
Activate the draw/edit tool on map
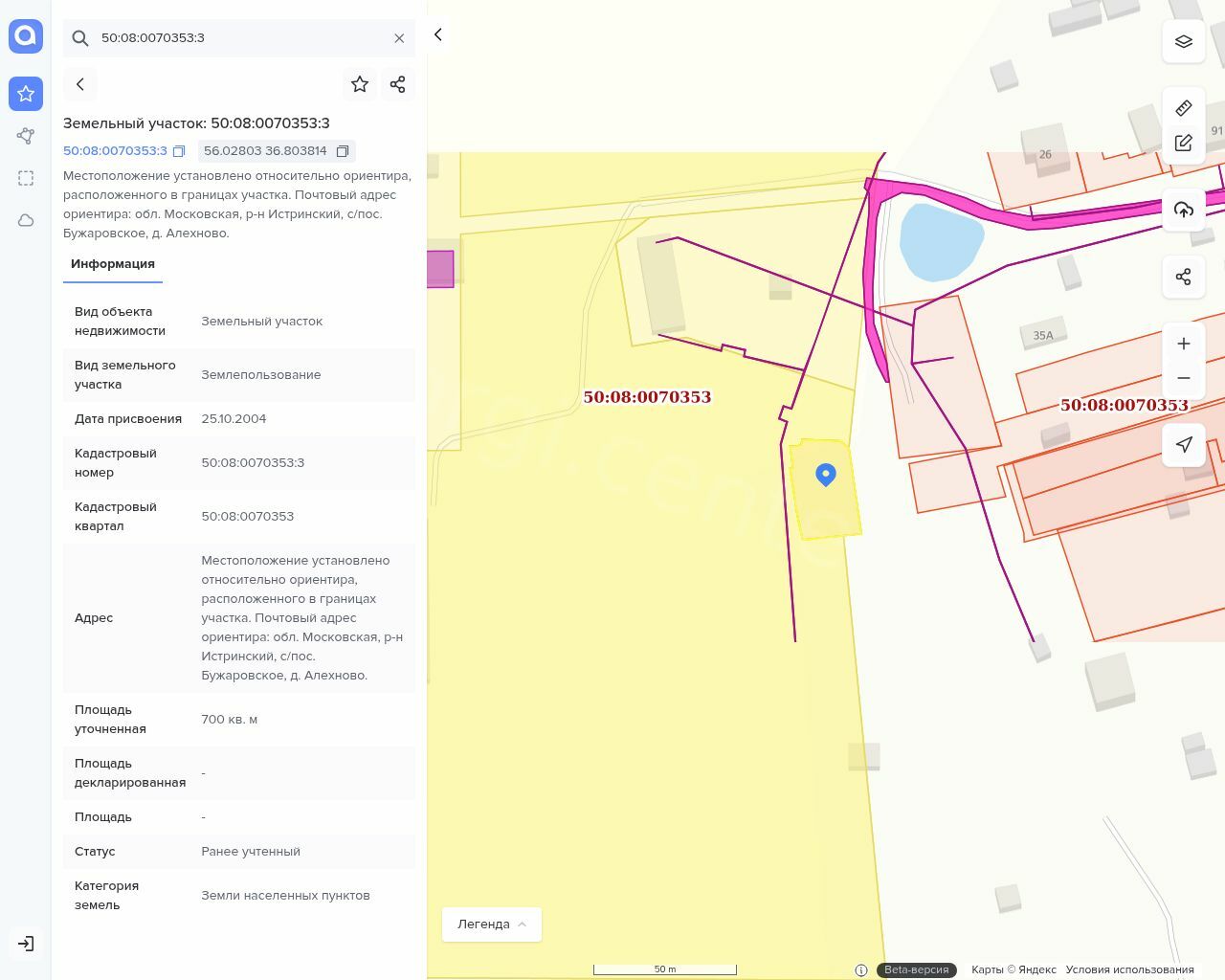[1184, 144]
